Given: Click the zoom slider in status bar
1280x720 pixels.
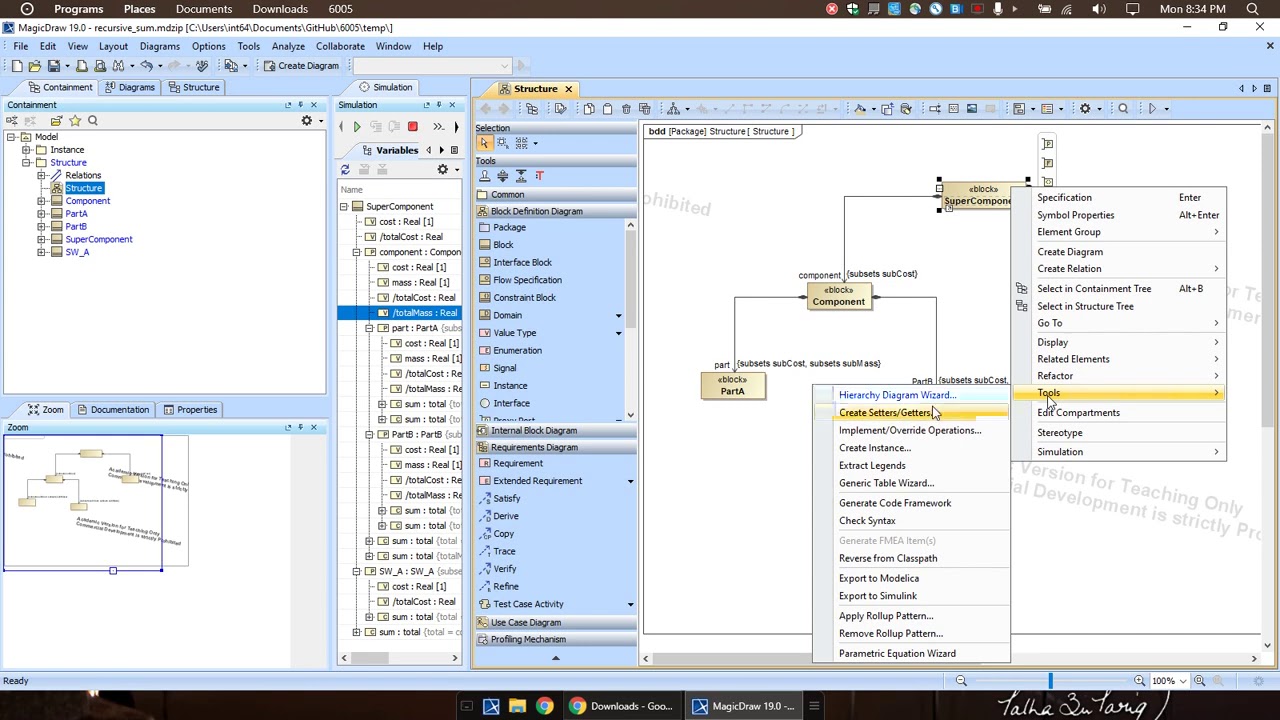Looking at the screenshot, I should (x=1050, y=681).
